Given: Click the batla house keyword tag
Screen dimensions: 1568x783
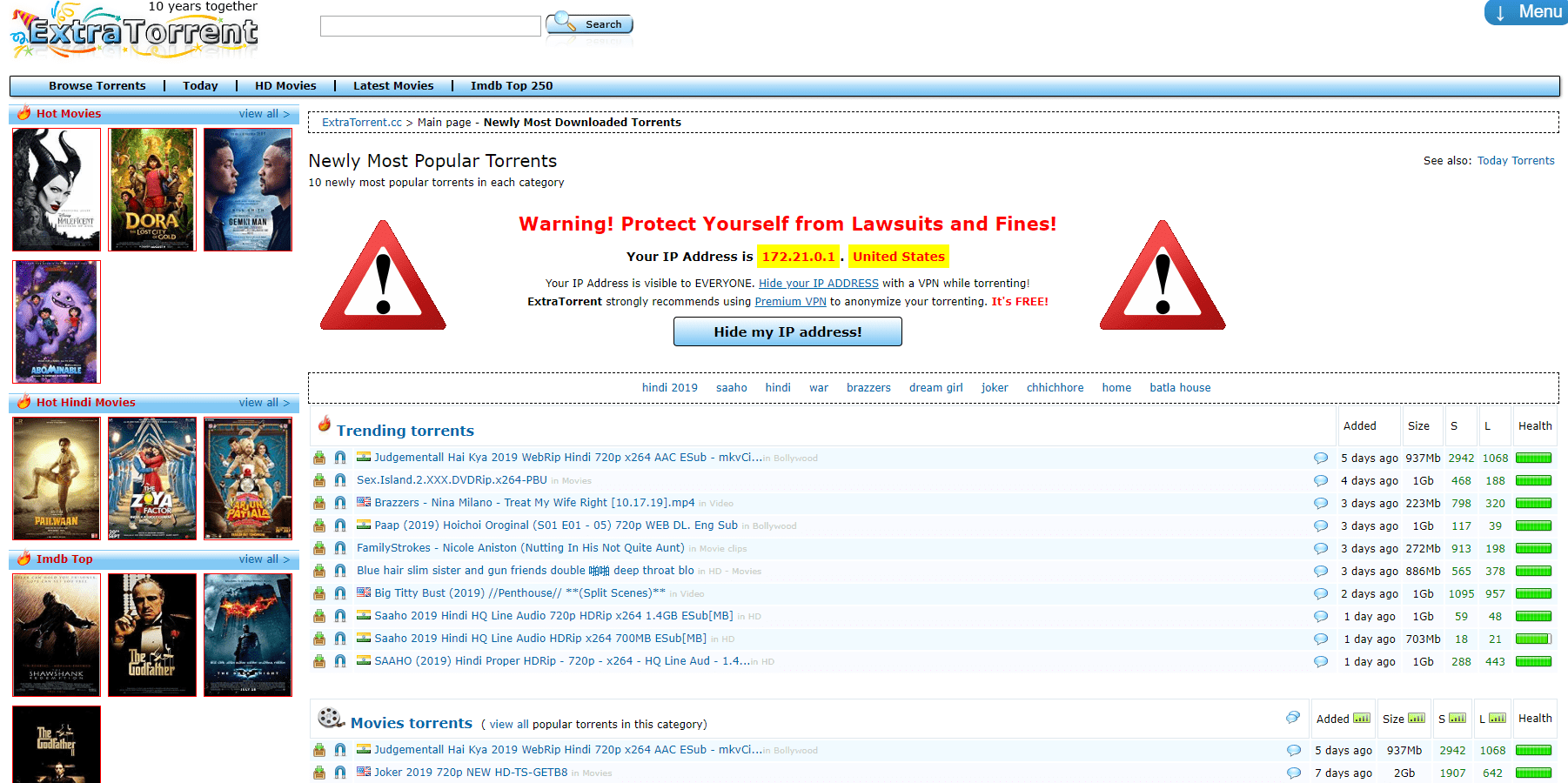Looking at the screenshot, I should point(1180,388).
